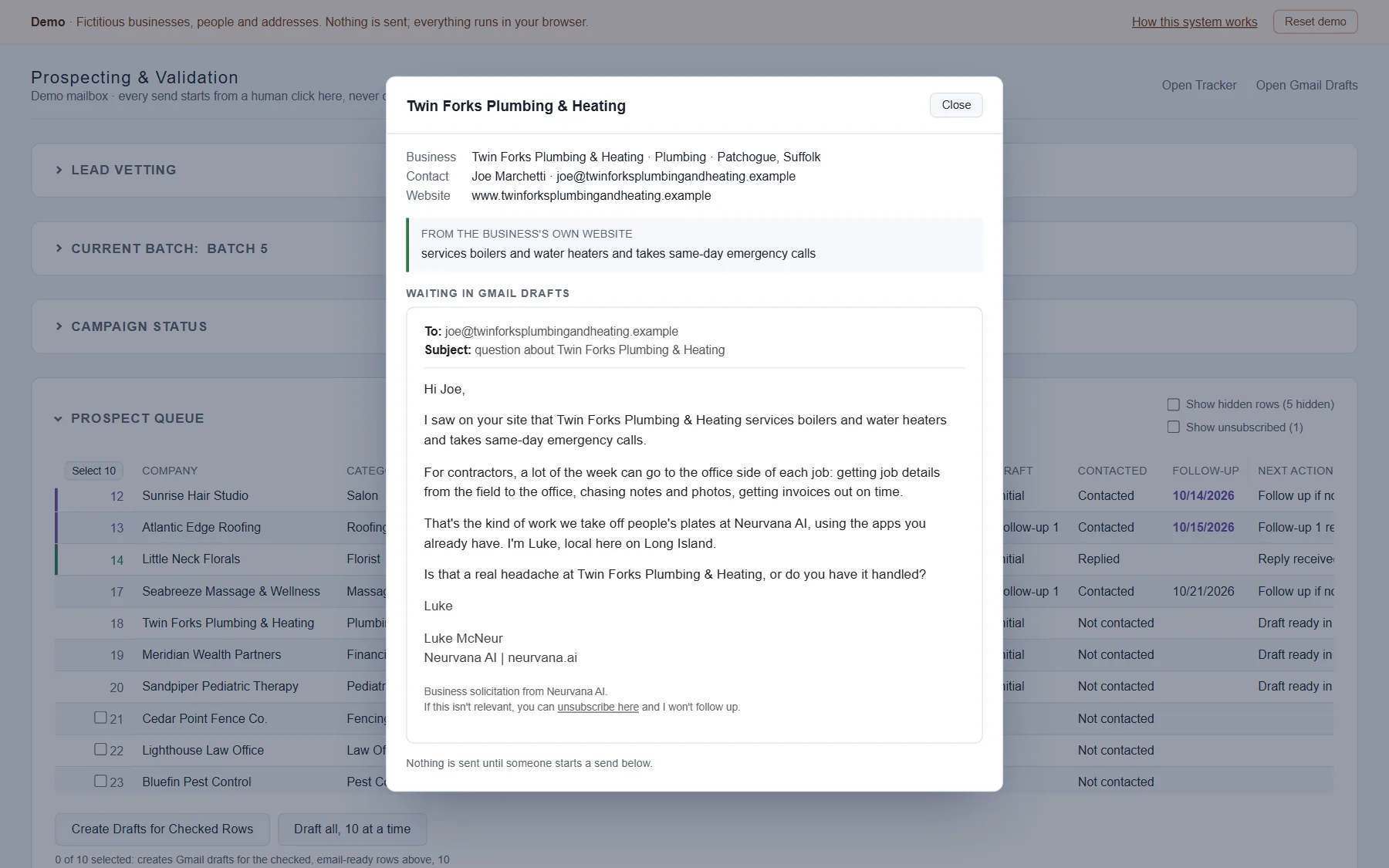Open Tracker from the header

point(1199,85)
